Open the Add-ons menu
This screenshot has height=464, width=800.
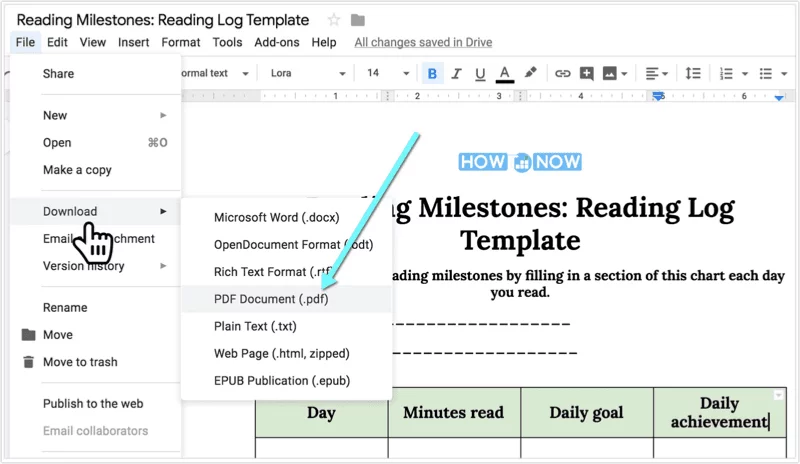click(x=277, y=42)
